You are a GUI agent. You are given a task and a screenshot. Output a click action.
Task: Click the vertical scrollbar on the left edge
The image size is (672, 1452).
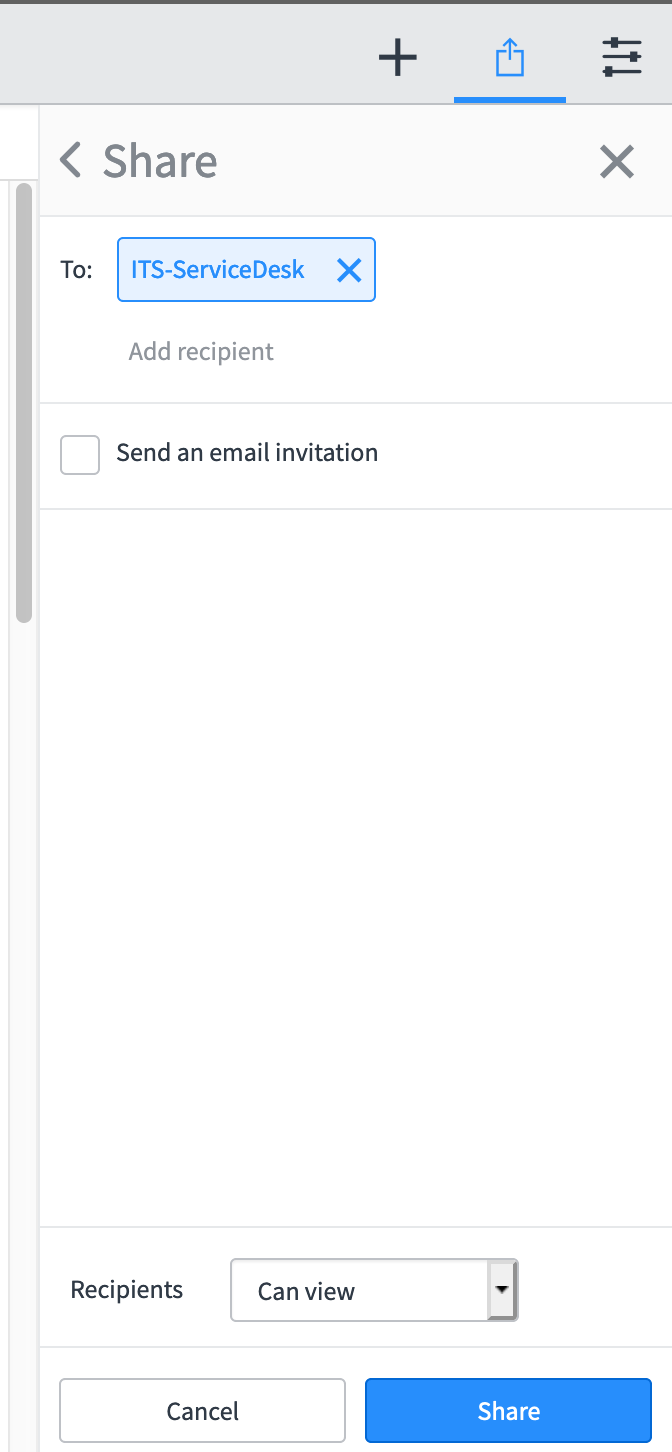coord(24,402)
